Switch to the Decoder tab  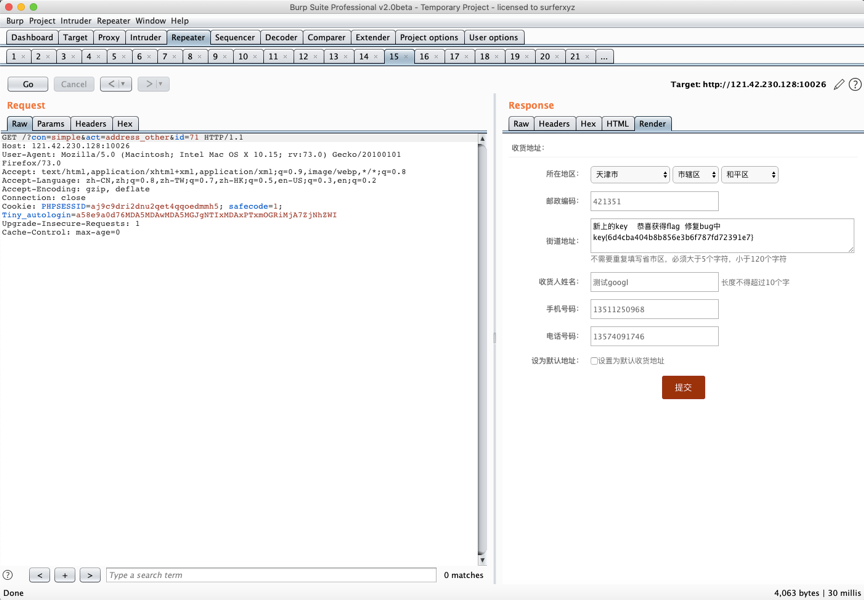(281, 37)
